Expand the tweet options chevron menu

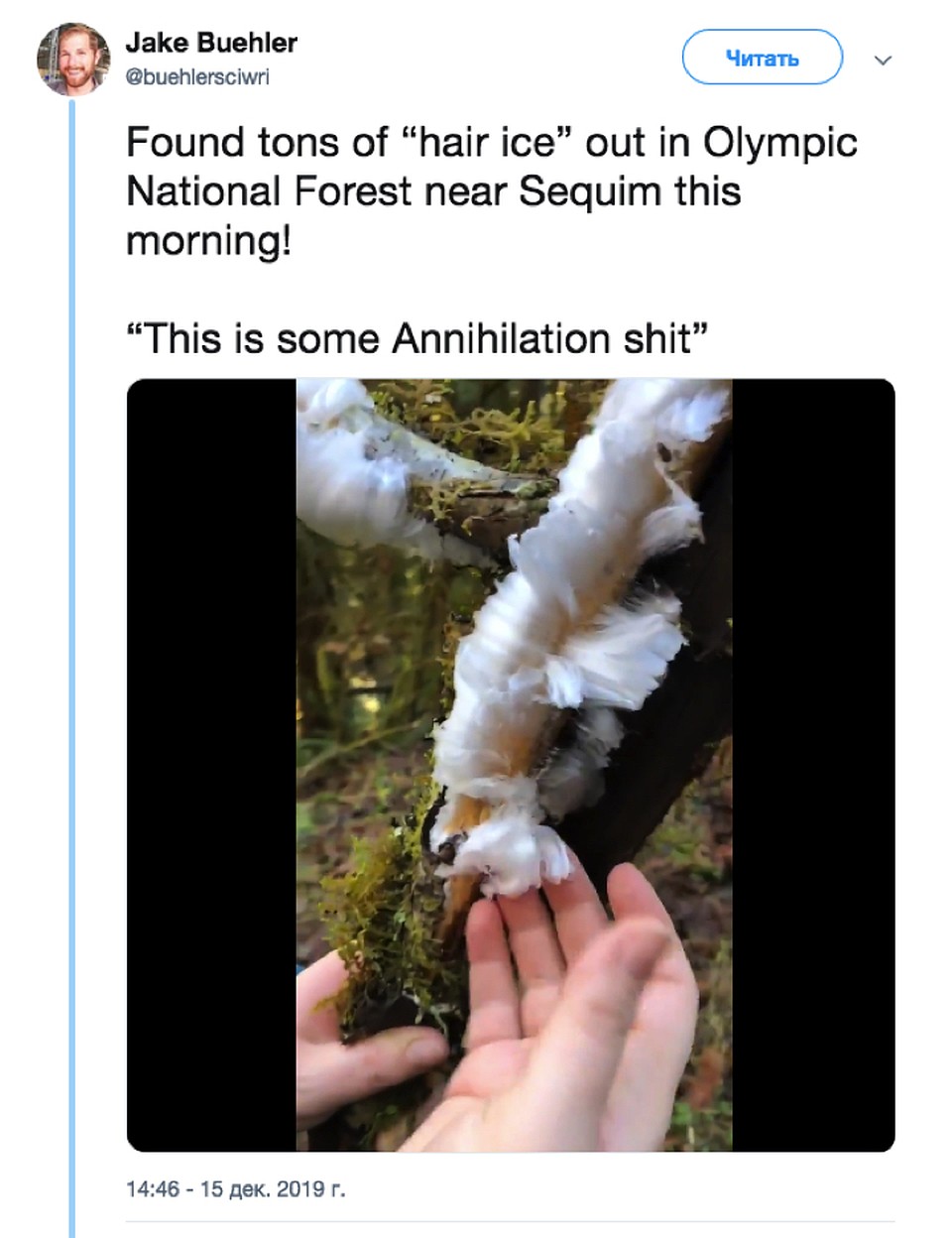coord(883,61)
